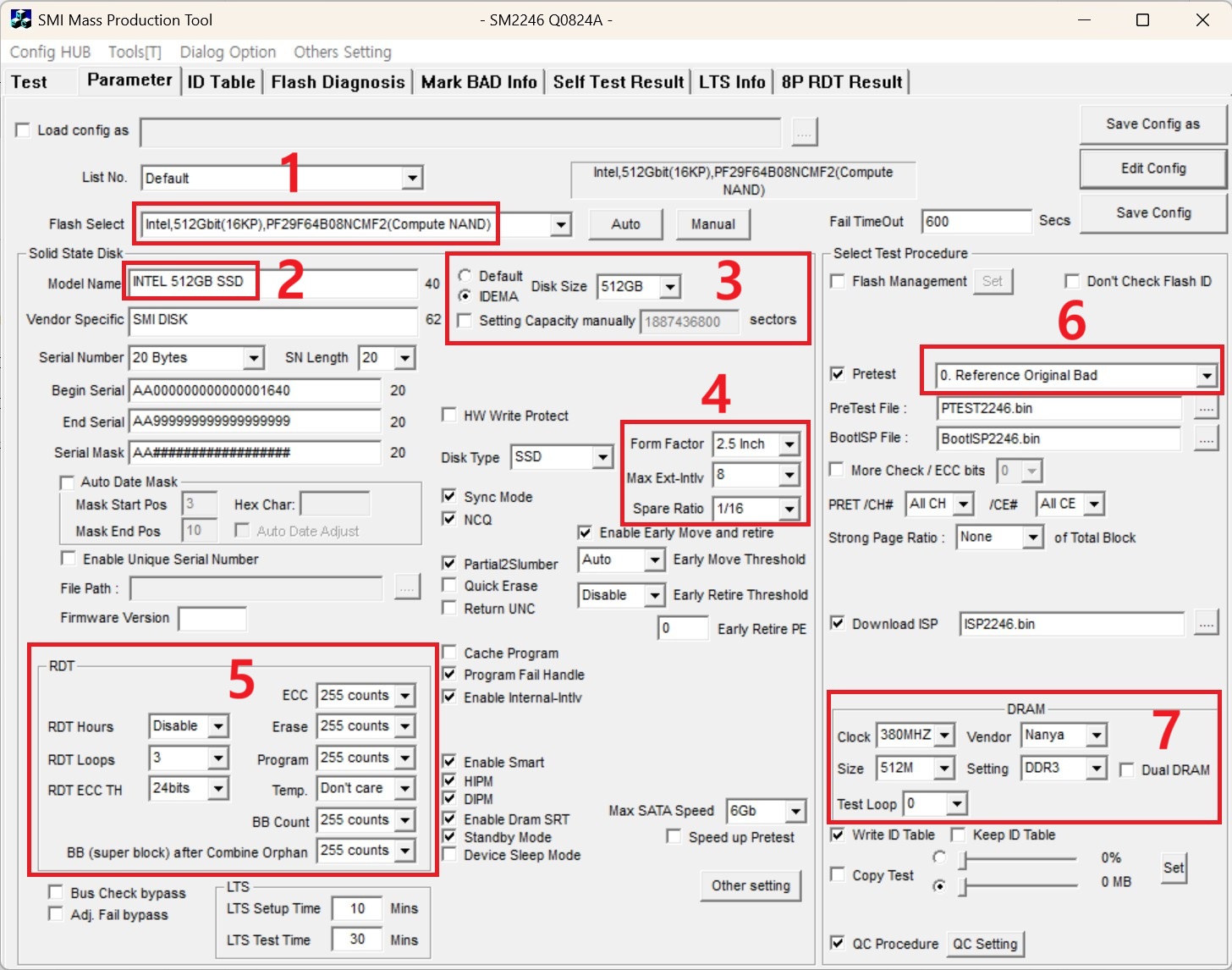Open the 8P RDT Result tab

point(842,82)
